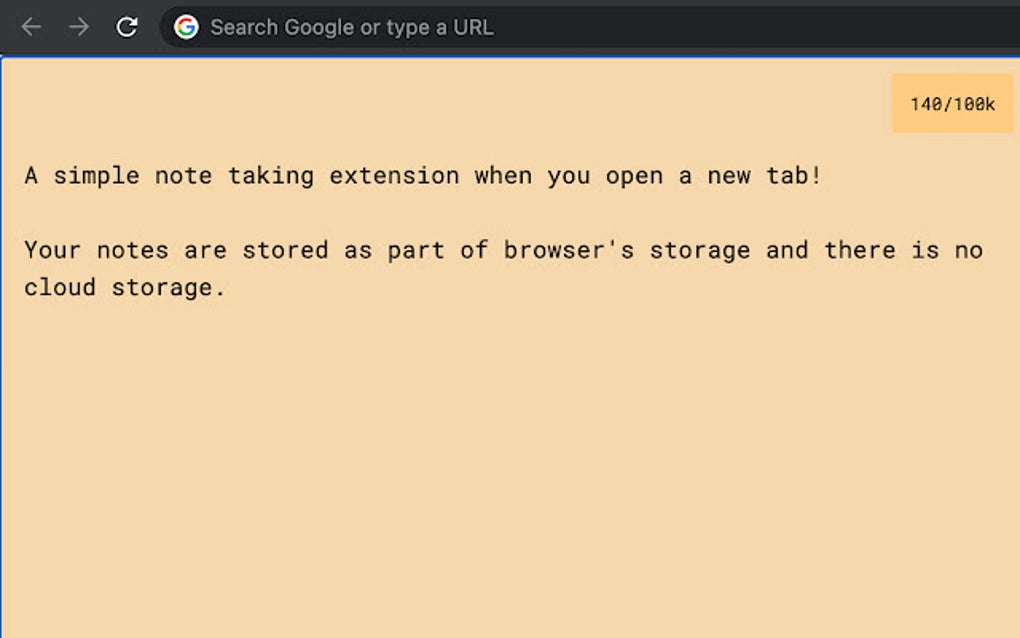Image resolution: width=1020 pixels, height=638 pixels.
Task: Click the orange counter in the top-right corner
Action: point(951,102)
